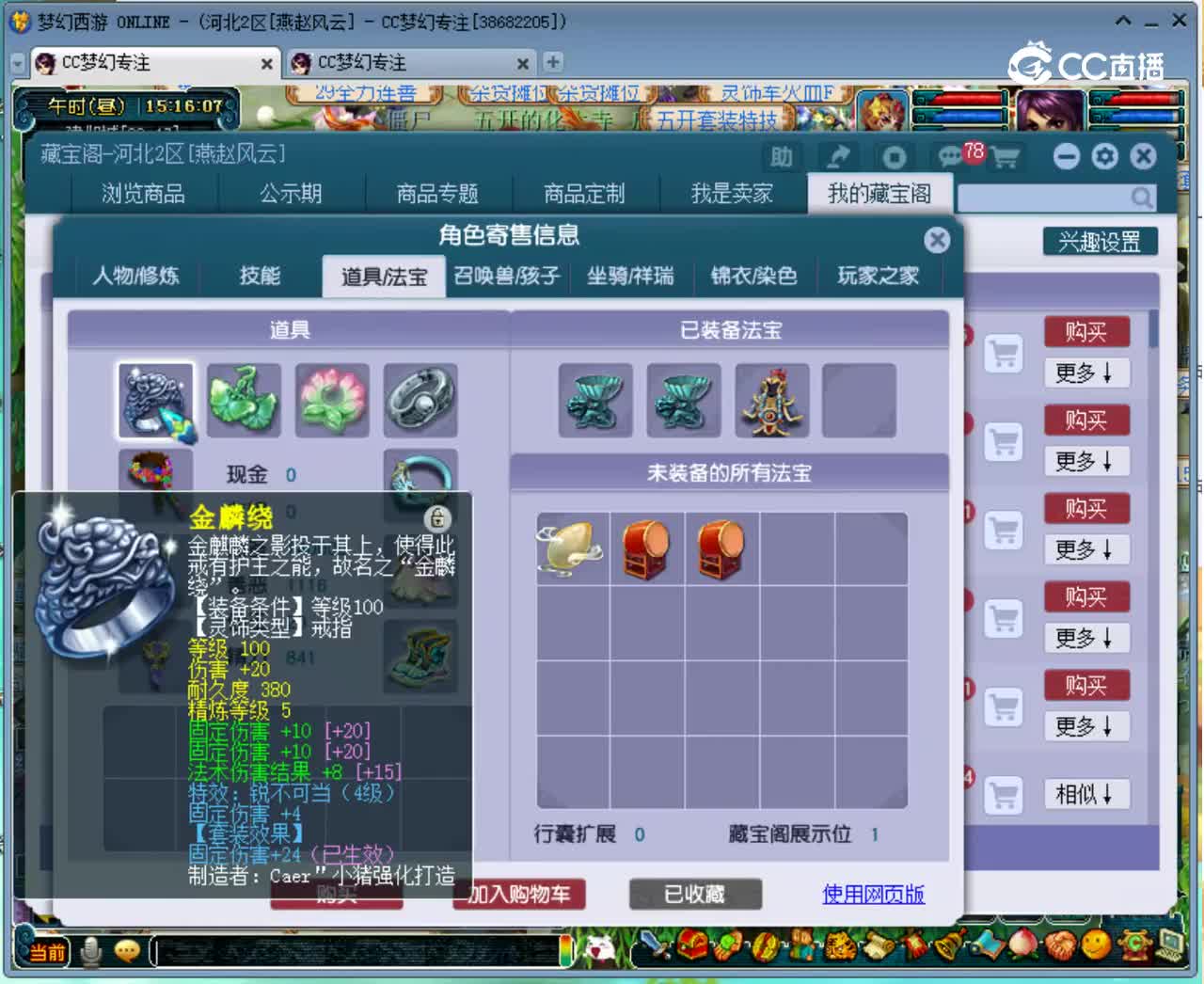
Task: Click the listing panel scrollbar thumb
Action: coord(1153,328)
